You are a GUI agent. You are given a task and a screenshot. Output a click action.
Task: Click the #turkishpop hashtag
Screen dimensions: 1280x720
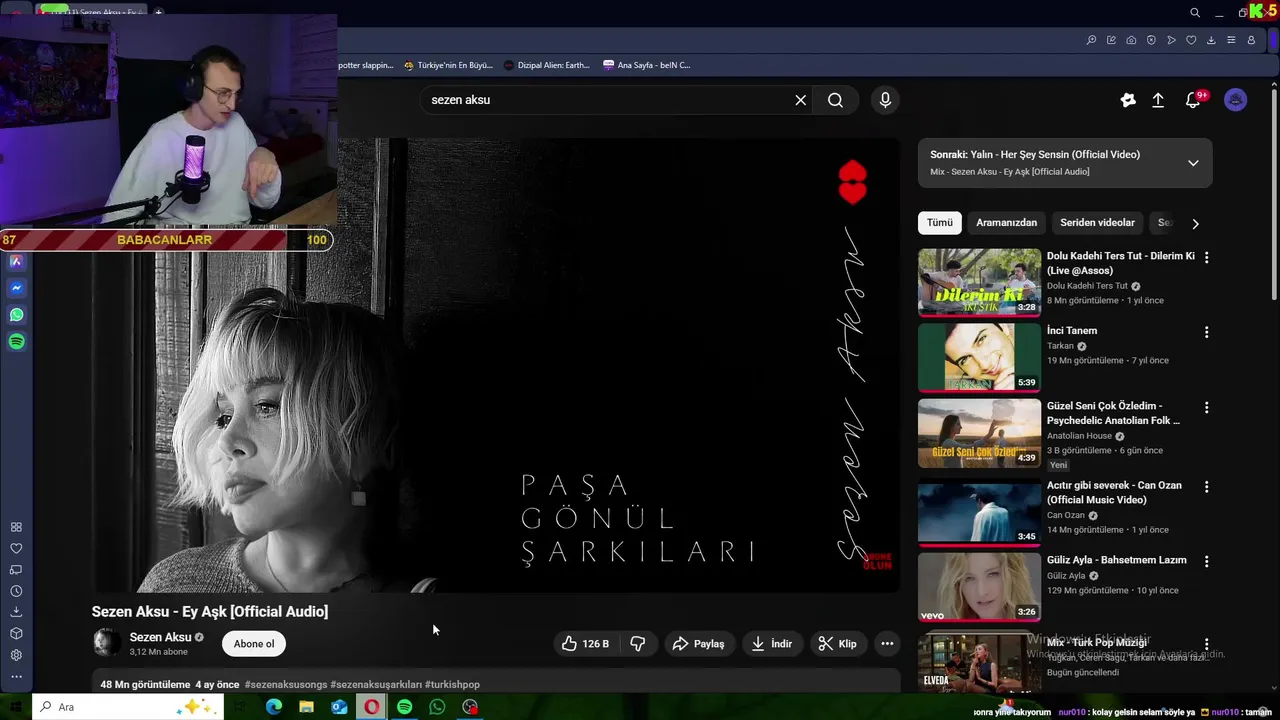tap(452, 685)
